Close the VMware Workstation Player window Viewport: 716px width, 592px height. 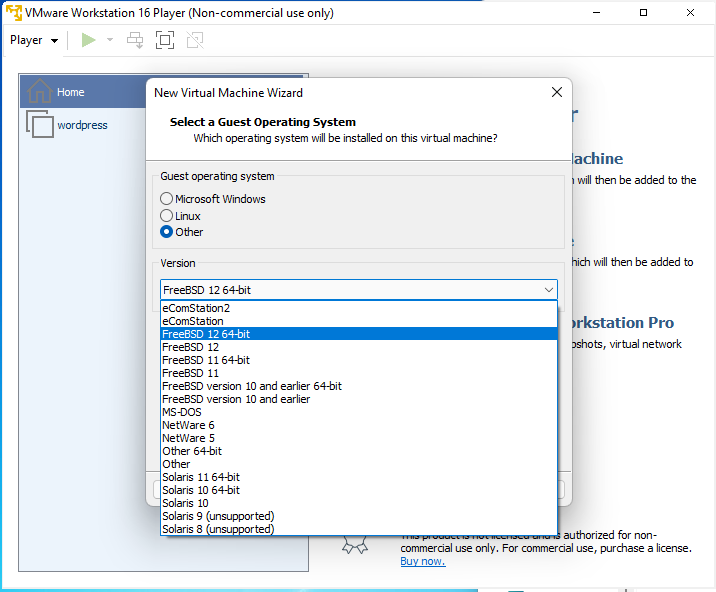[690, 13]
